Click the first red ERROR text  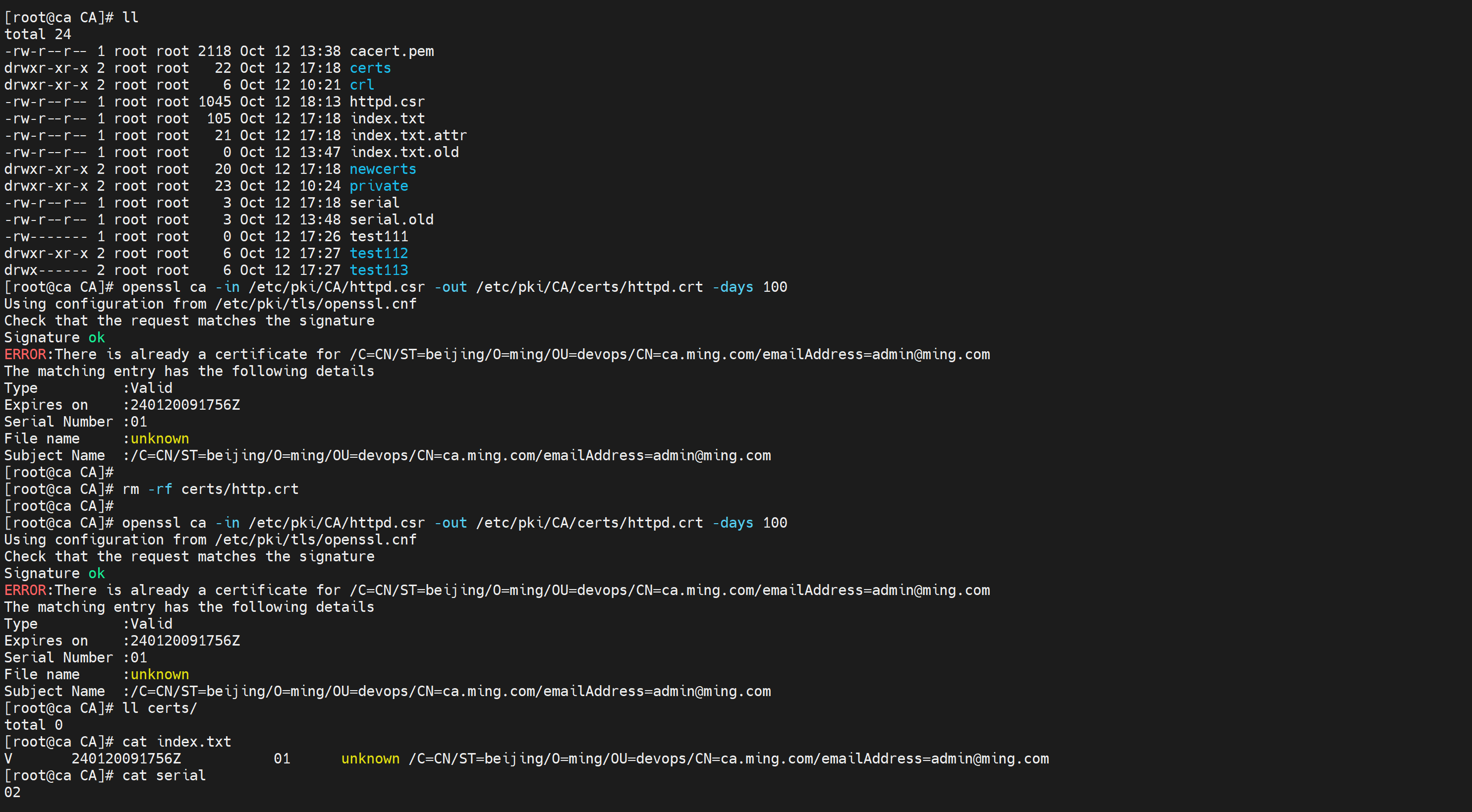coord(25,355)
